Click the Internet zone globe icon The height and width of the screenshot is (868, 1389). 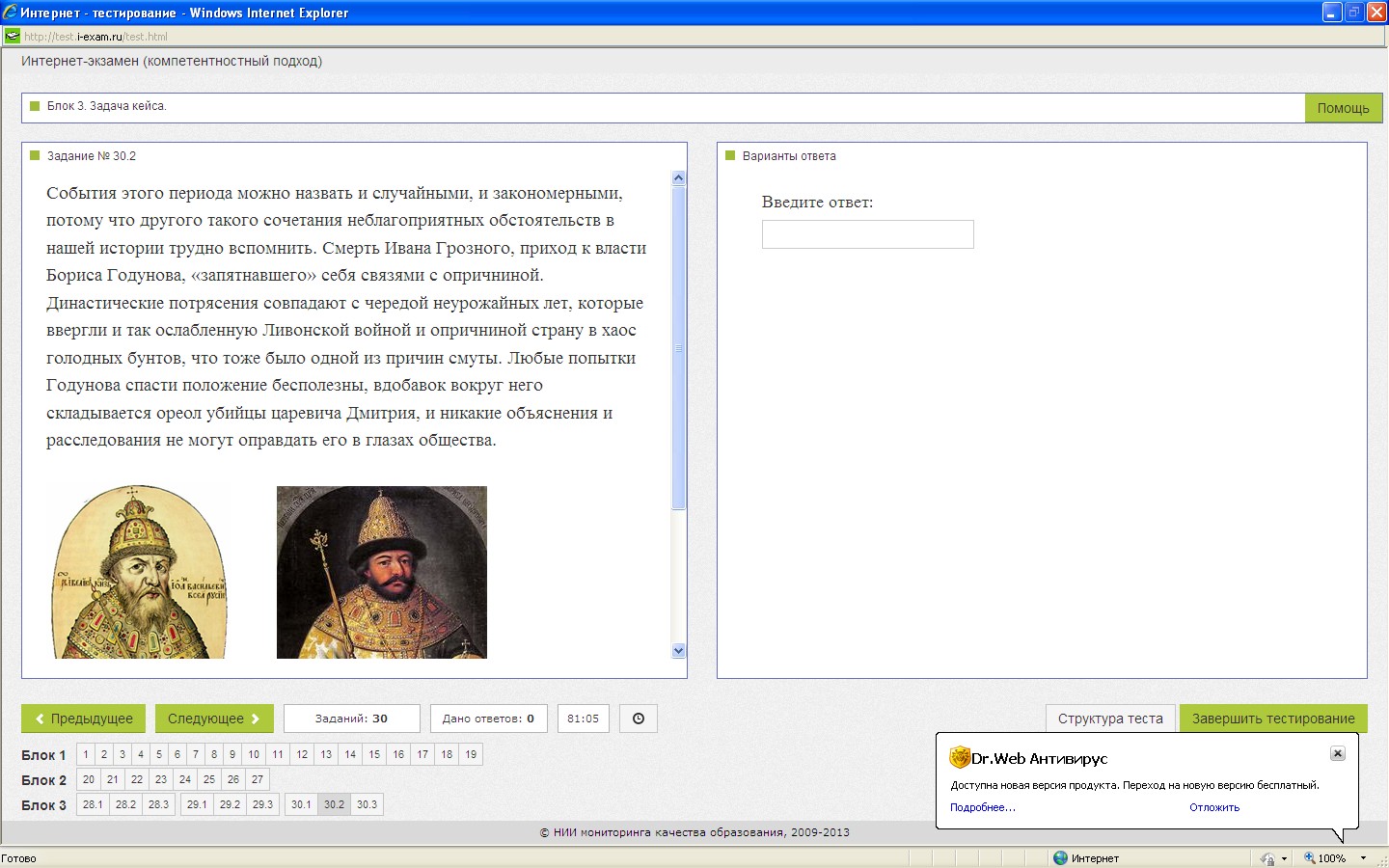pos(1060,858)
